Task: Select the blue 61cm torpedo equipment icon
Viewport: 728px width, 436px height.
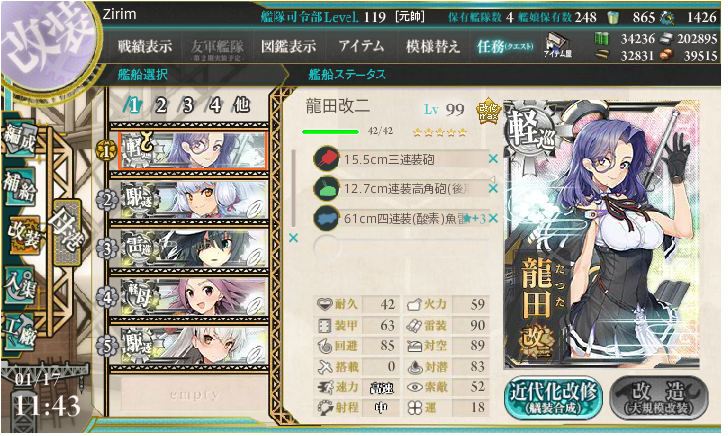Action: (x=326, y=218)
